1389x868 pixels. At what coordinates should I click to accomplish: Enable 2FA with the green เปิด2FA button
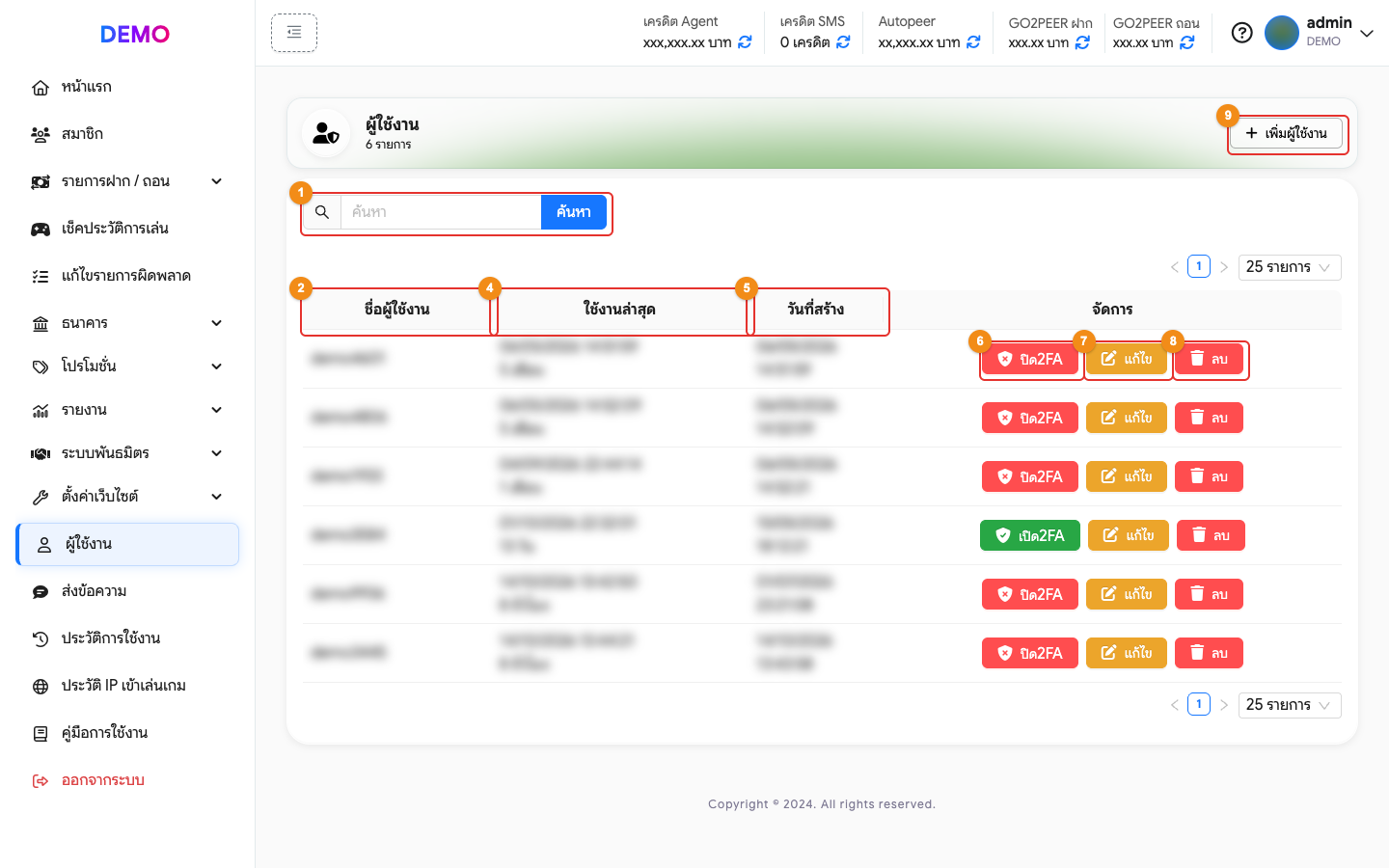(x=1030, y=535)
